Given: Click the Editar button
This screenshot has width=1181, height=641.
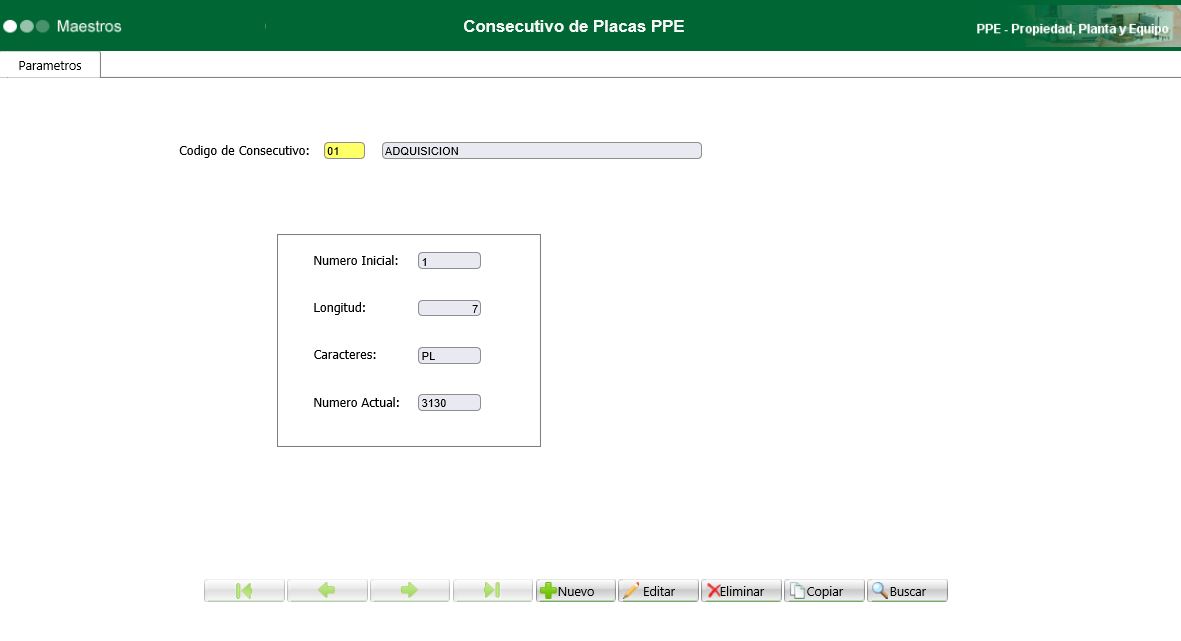Looking at the screenshot, I should [x=658, y=591].
